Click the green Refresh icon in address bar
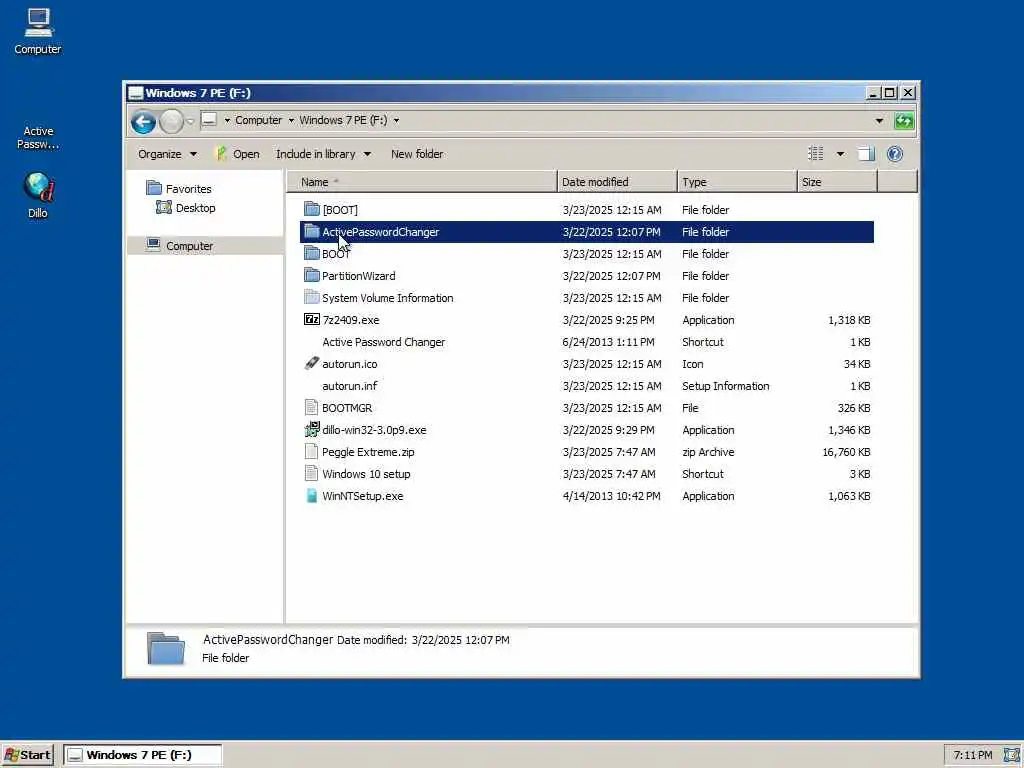This screenshot has width=1024, height=768. (904, 121)
